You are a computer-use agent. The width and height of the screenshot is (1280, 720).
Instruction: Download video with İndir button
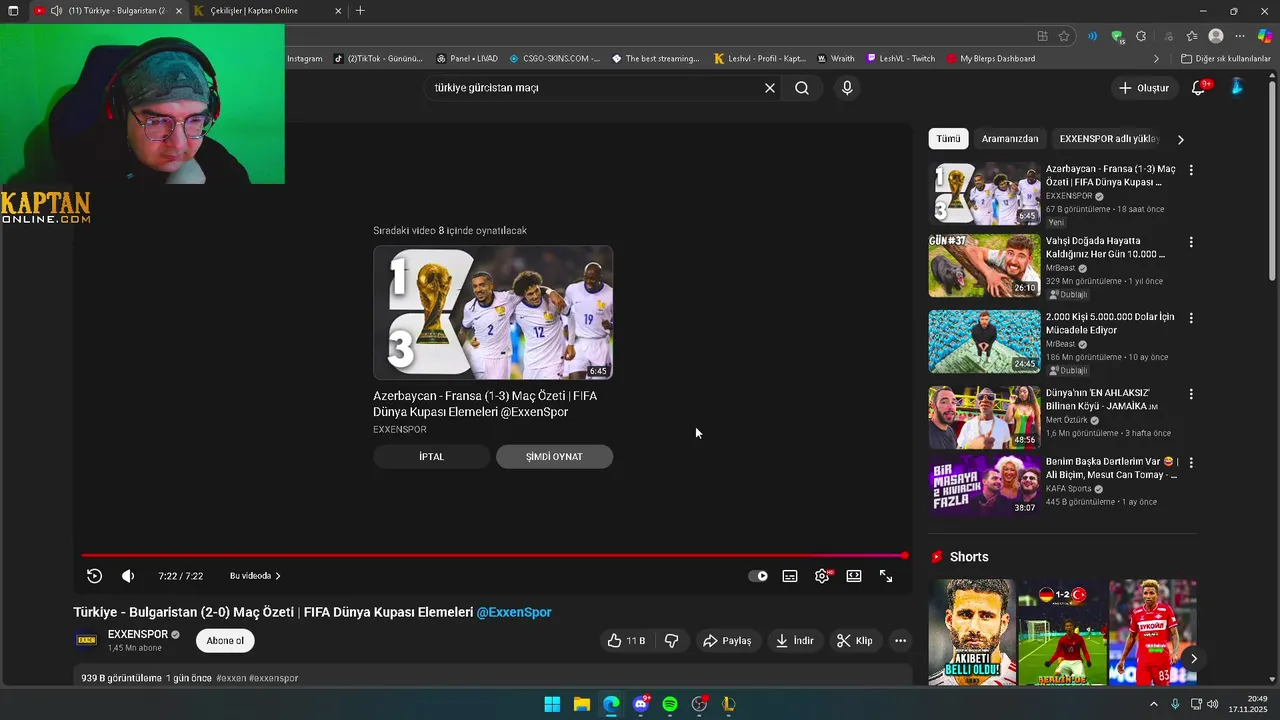pyautogui.click(x=795, y=641)
